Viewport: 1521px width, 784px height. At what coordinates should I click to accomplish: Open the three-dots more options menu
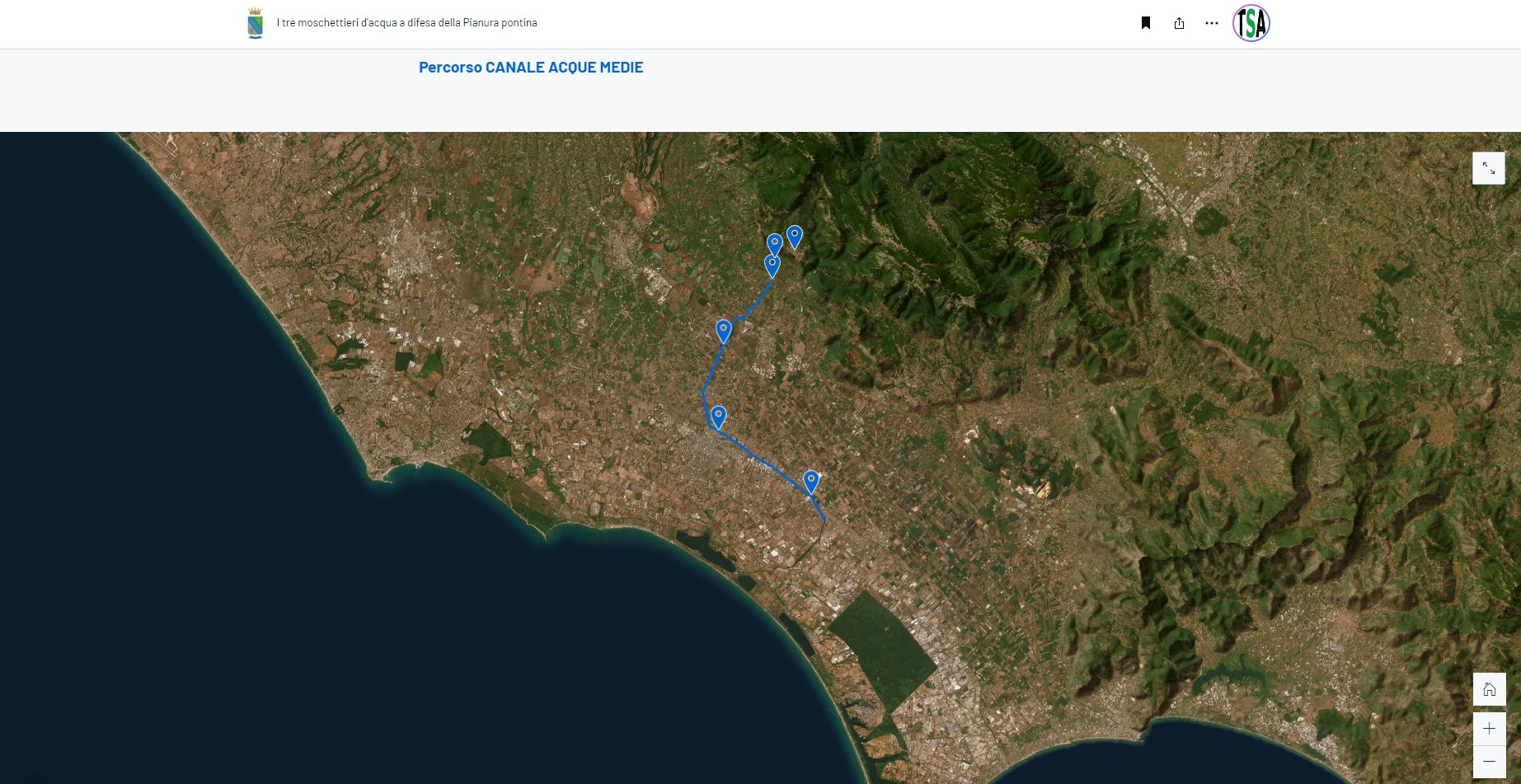[1211, 23]
